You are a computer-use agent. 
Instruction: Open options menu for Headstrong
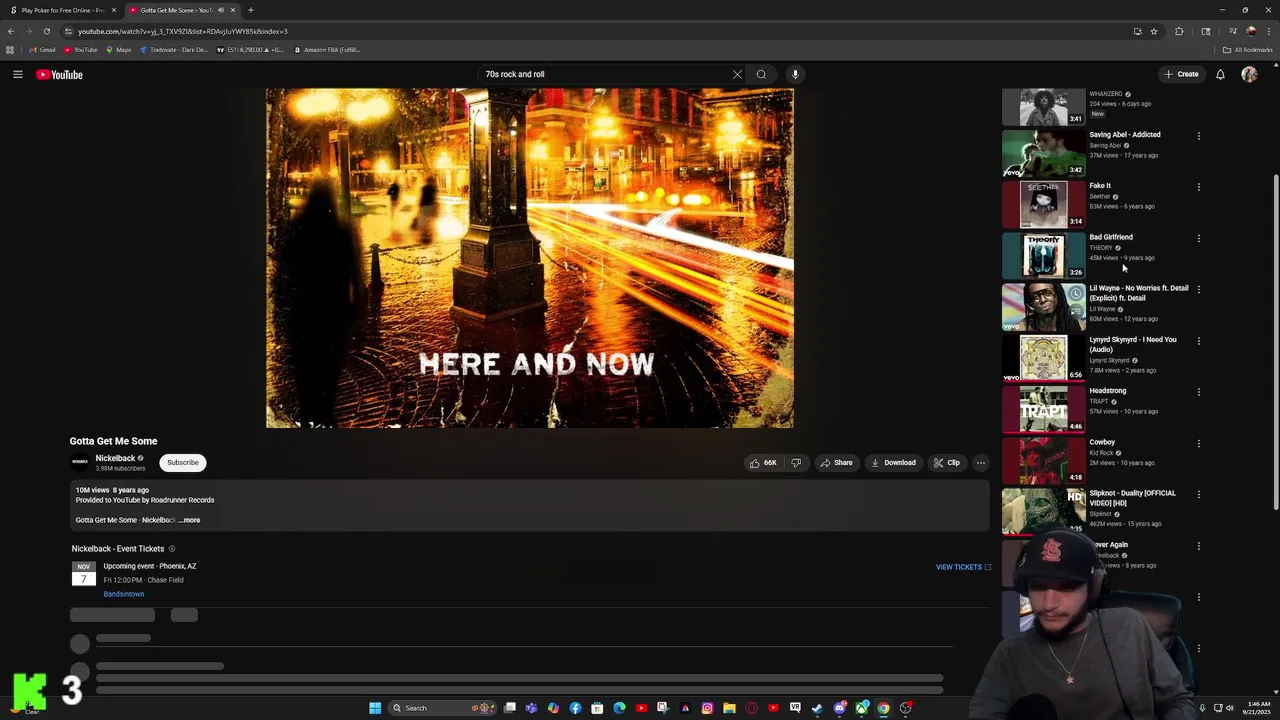click(x=1199, y=392)
